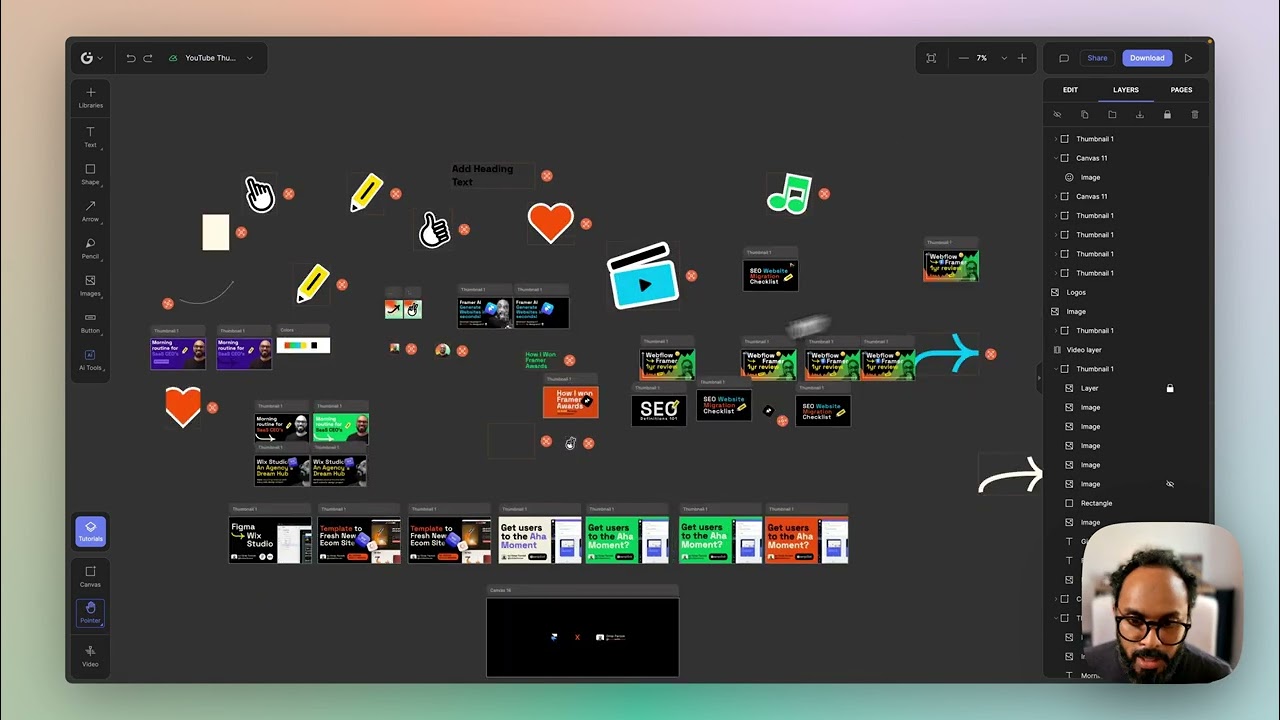
Task: Unlock the locked Layer row
Action: (1170, 388)
